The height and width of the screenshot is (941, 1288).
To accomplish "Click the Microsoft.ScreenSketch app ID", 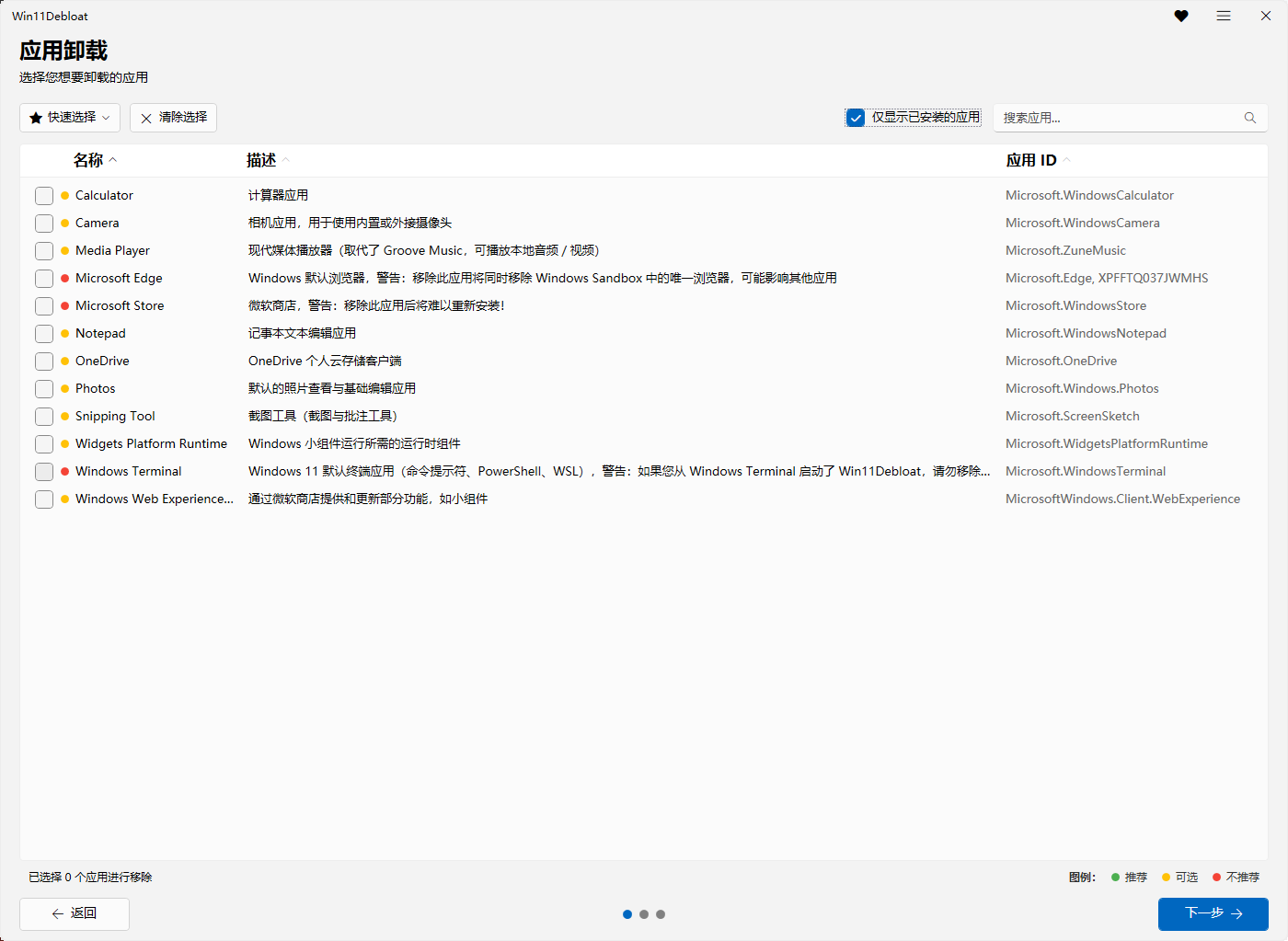I will (1073, 416).
